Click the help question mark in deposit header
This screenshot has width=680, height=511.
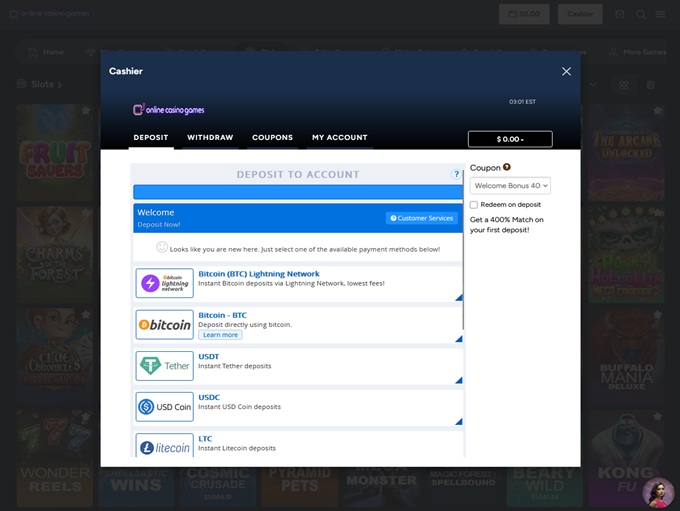[457, 175]
